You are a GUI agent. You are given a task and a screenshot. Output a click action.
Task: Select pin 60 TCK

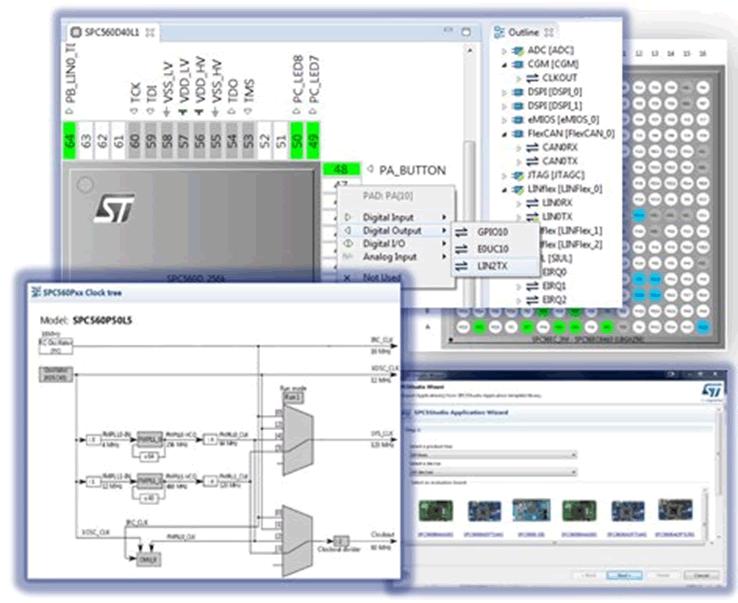[134, 140]
